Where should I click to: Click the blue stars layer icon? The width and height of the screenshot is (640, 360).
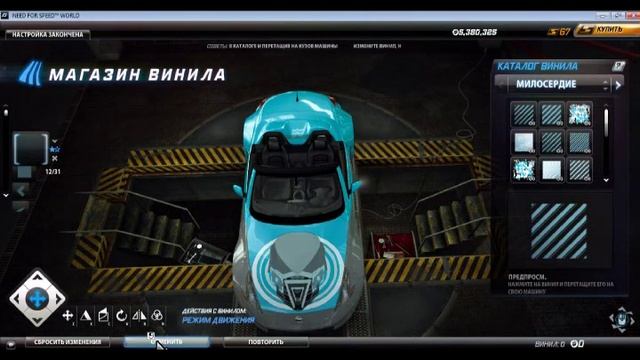tap(54, 149)
